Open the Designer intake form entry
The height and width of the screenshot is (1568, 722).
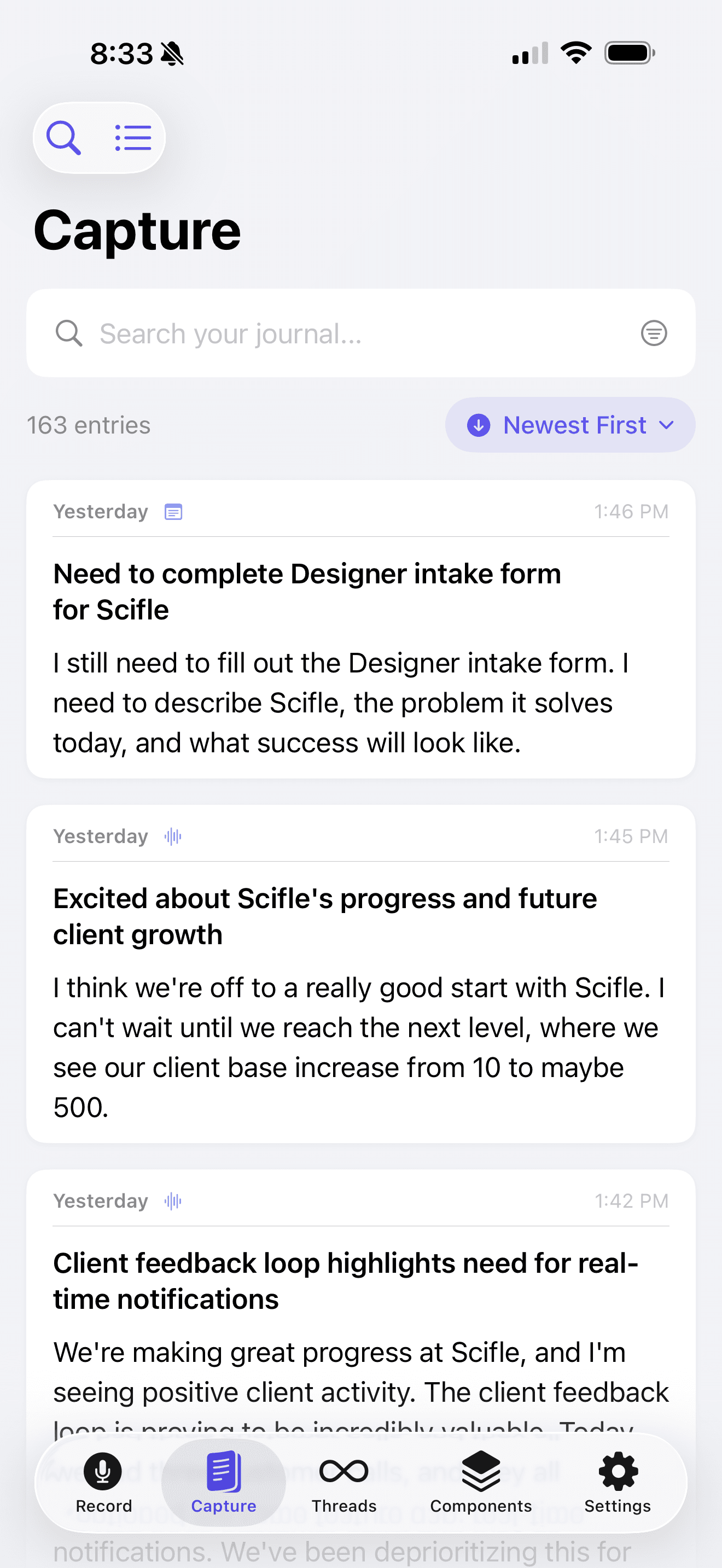pos(360,633)
